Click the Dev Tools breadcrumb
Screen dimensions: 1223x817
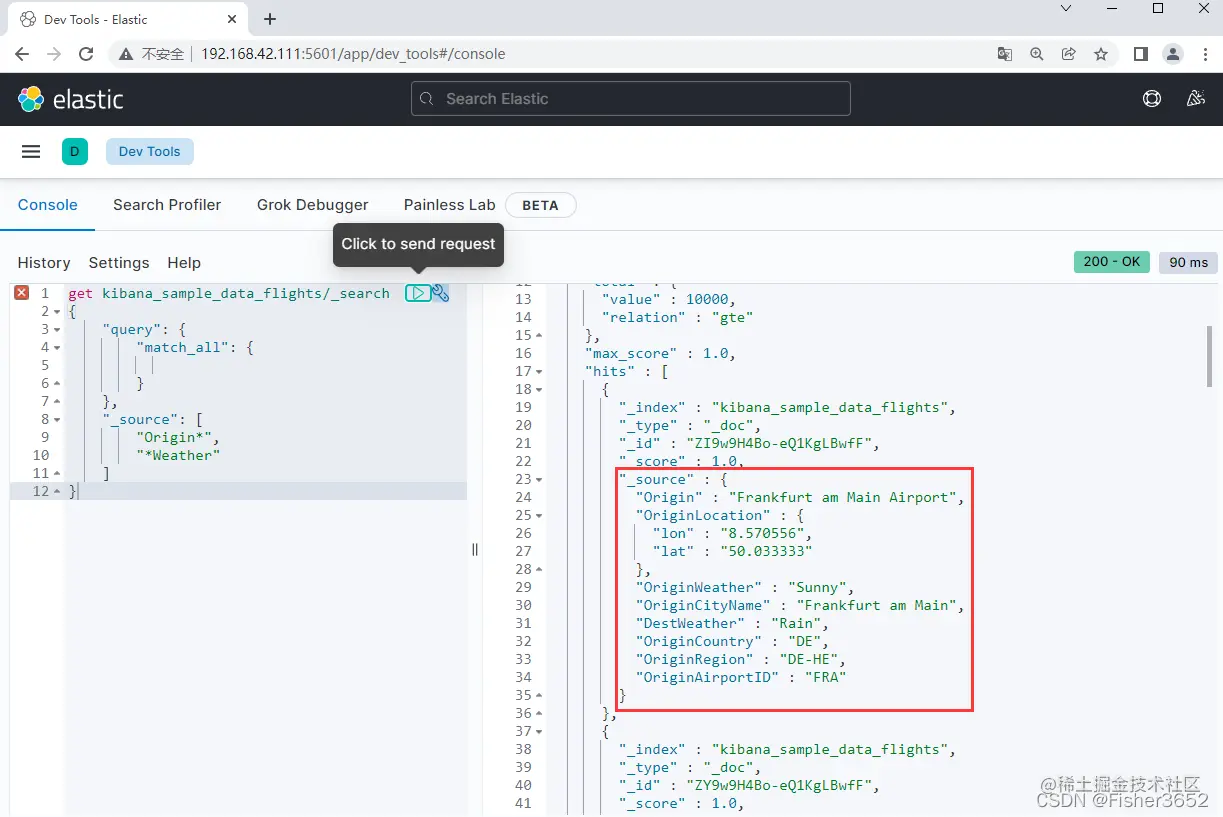click(150, 151)
